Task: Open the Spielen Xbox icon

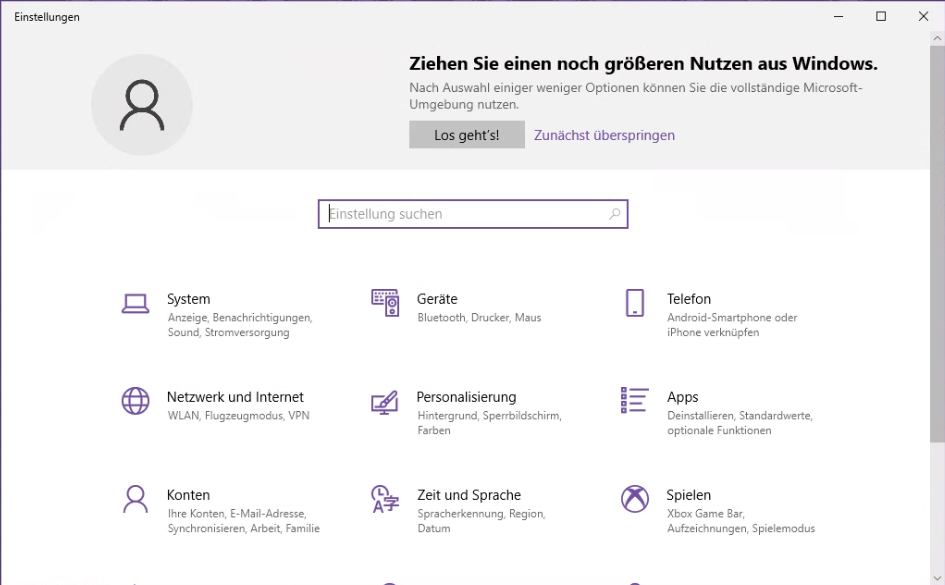Action: point(635,499)
